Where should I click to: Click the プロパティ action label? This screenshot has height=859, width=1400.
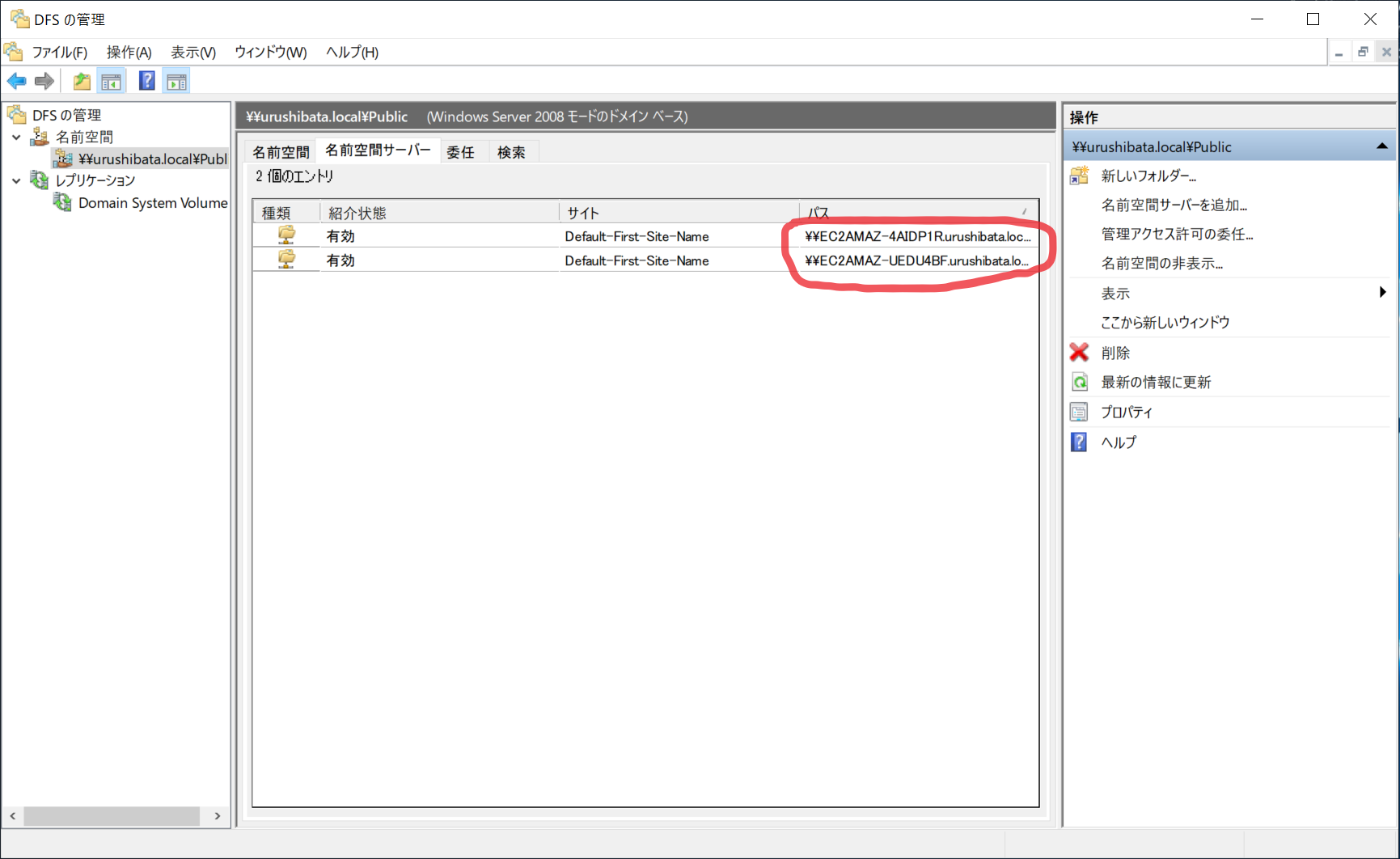point(1127,413)
